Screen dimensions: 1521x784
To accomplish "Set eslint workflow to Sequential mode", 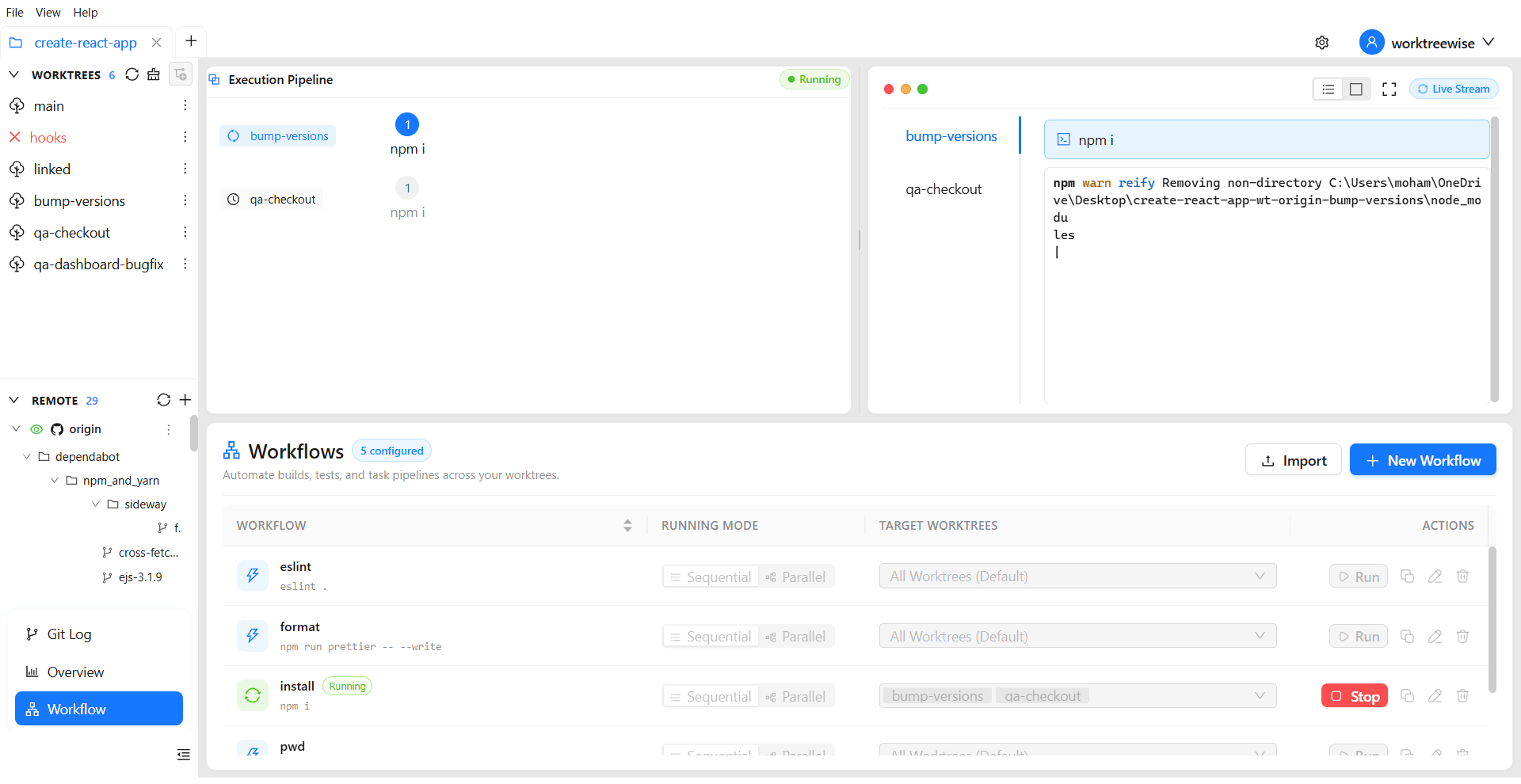I will (x=711, y=577).
